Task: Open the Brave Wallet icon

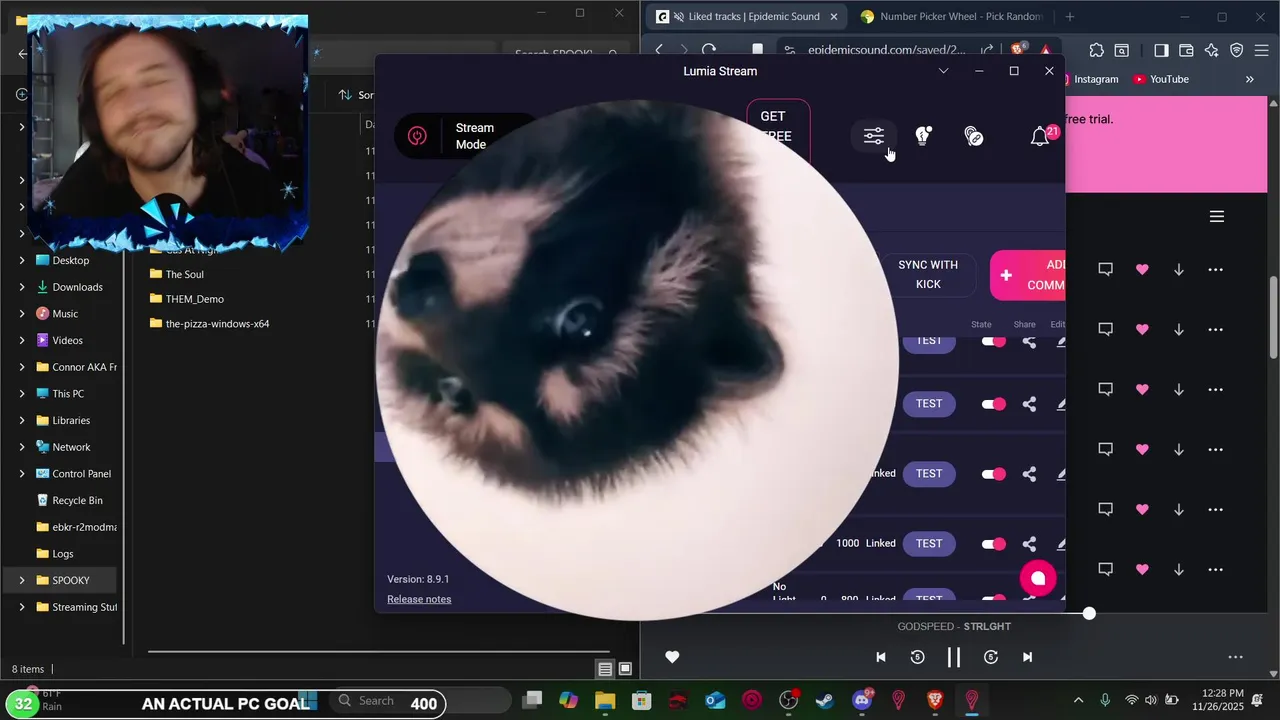Action: pyautogui.click(x=1186, y=50)
